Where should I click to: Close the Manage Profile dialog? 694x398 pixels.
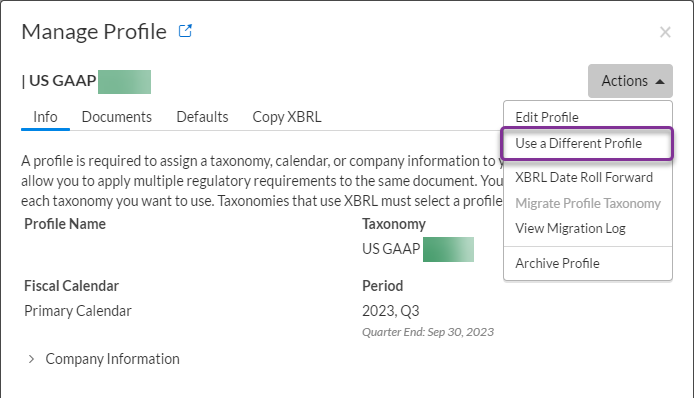click(x=665, y=32)
